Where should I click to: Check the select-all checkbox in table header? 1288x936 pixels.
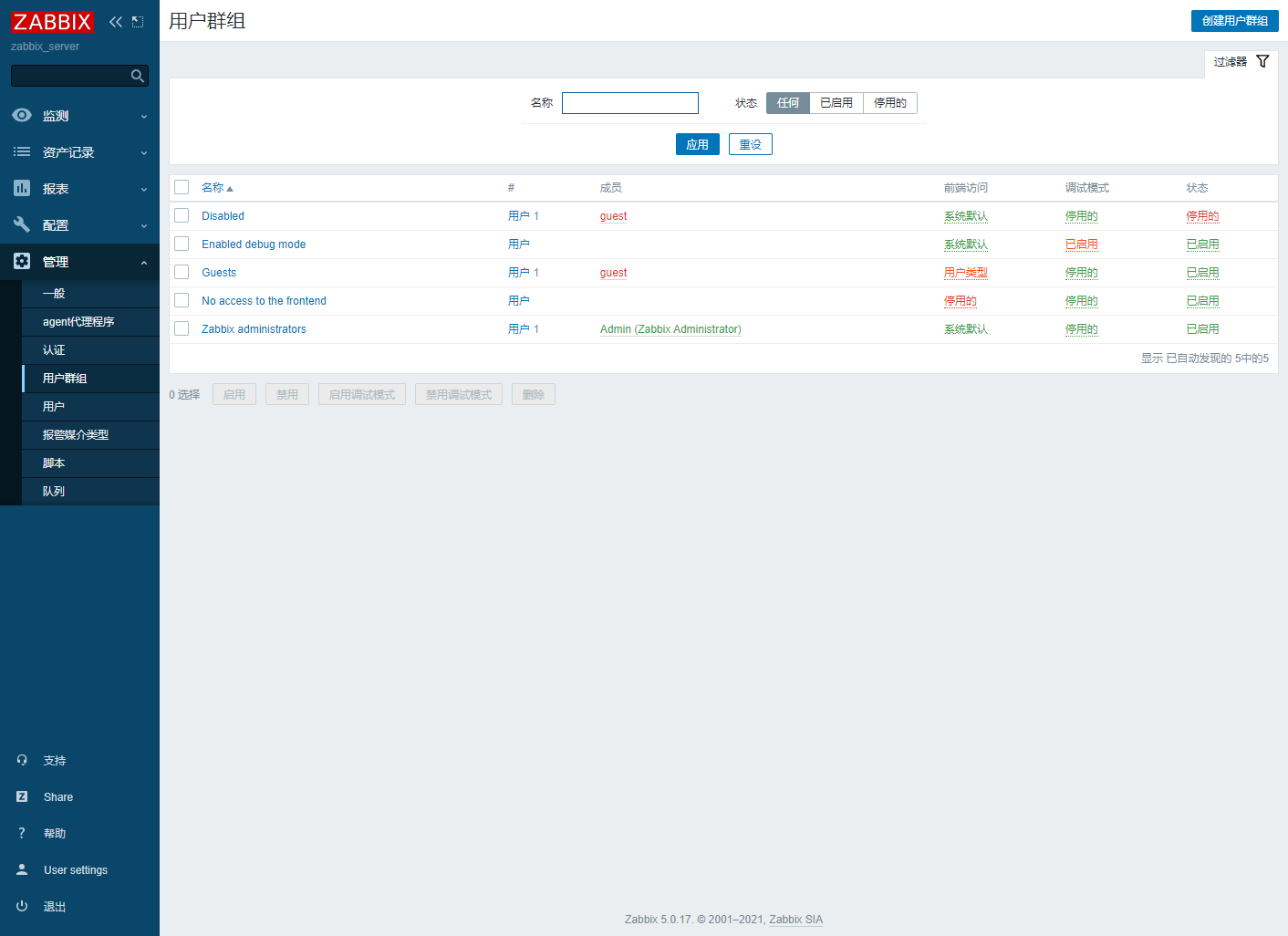pyautogui.click(x=182, y=187)
